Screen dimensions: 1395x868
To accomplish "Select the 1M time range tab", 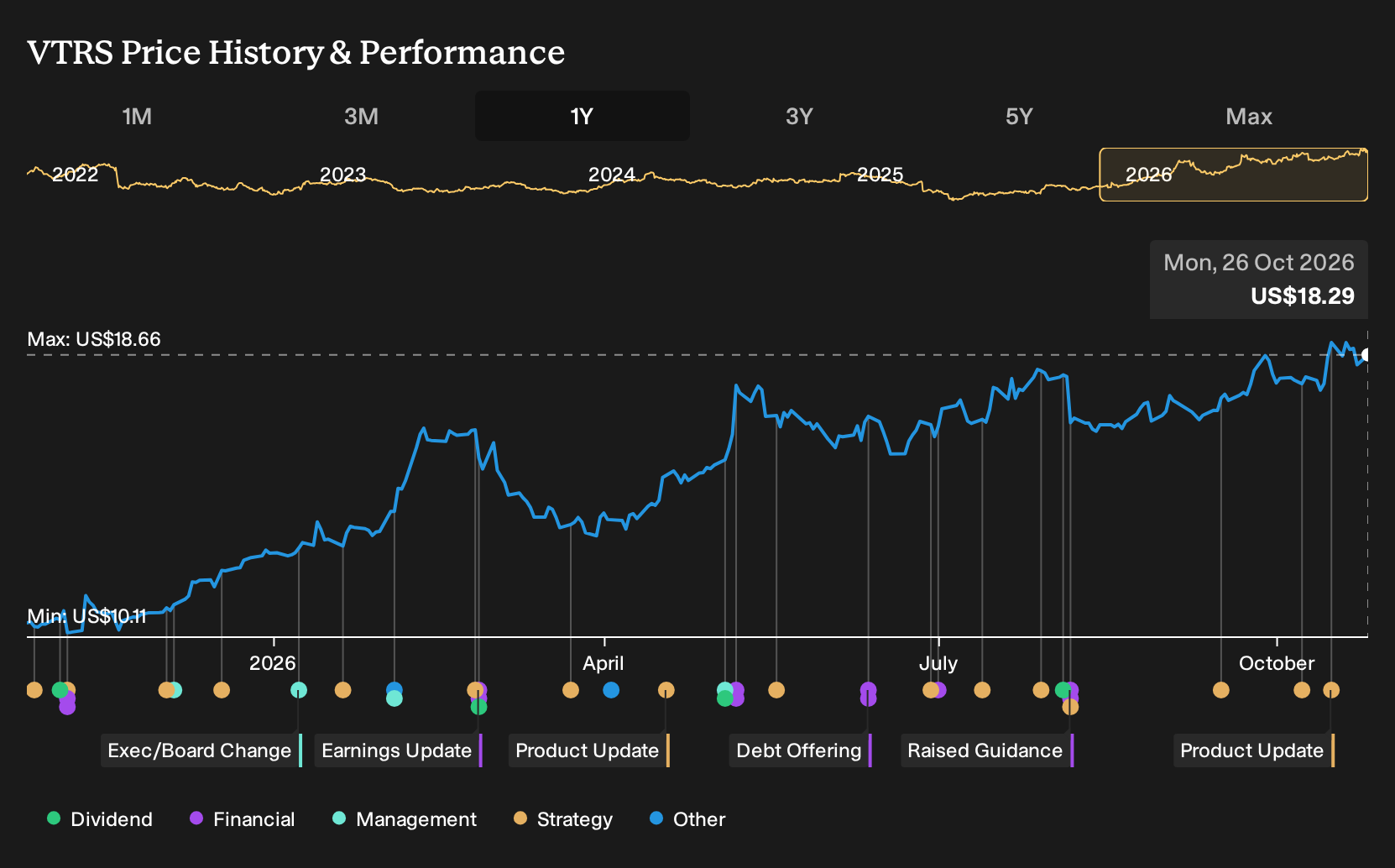I will click(137, 116).
